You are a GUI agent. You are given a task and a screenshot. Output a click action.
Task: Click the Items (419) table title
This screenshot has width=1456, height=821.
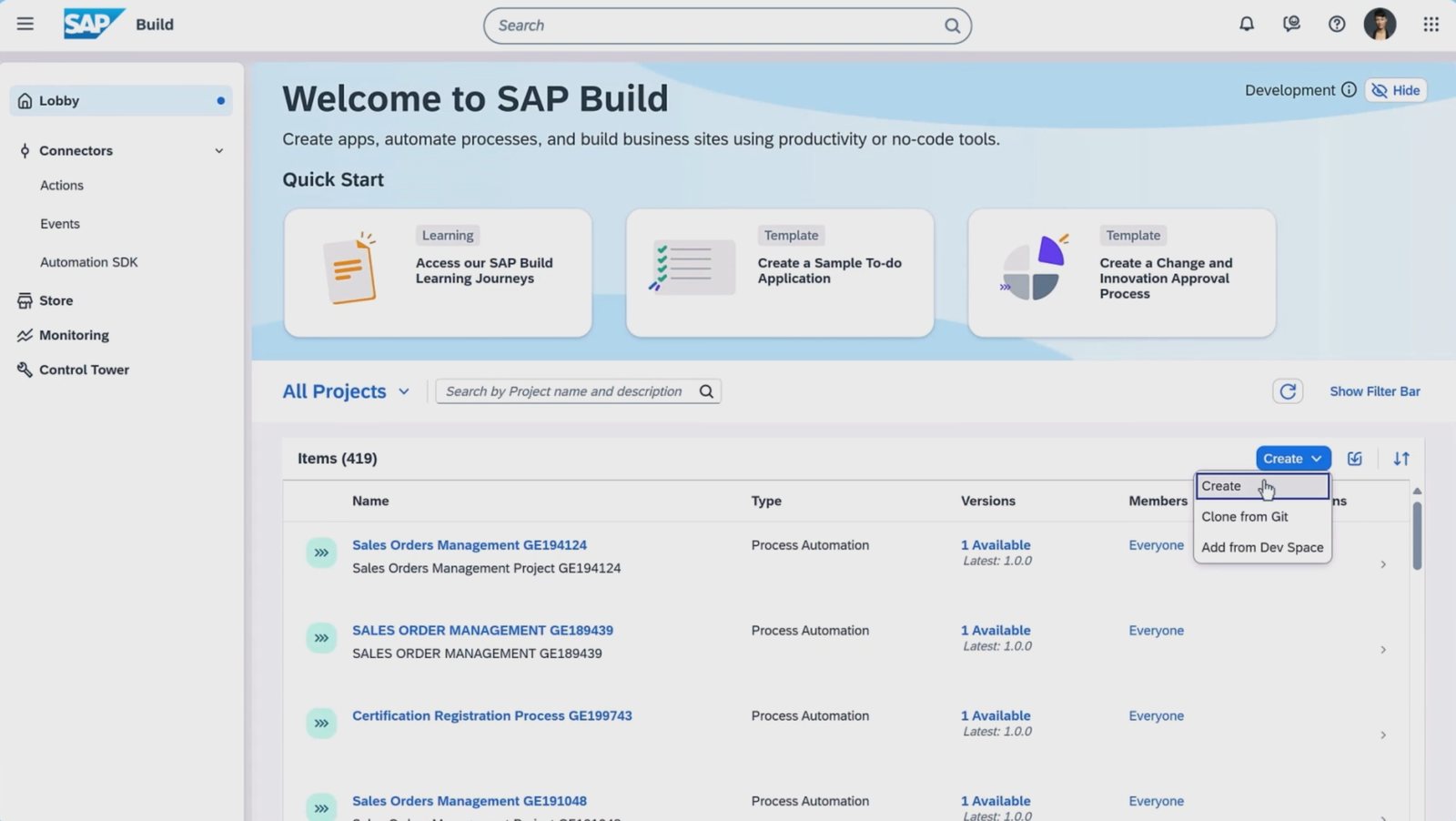338,459
